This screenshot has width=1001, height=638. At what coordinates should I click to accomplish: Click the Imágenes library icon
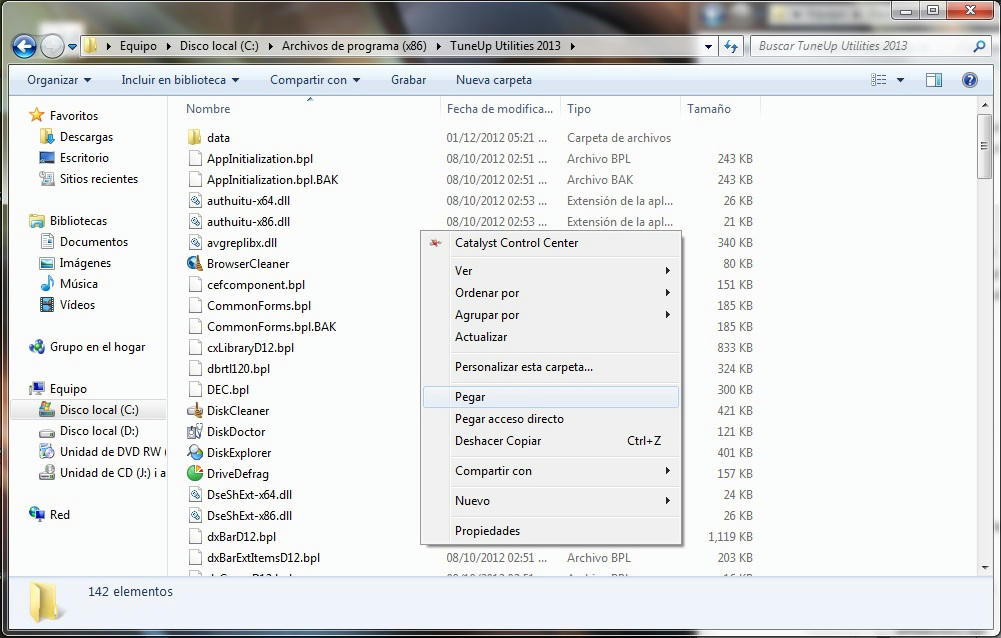pos(47,262)
